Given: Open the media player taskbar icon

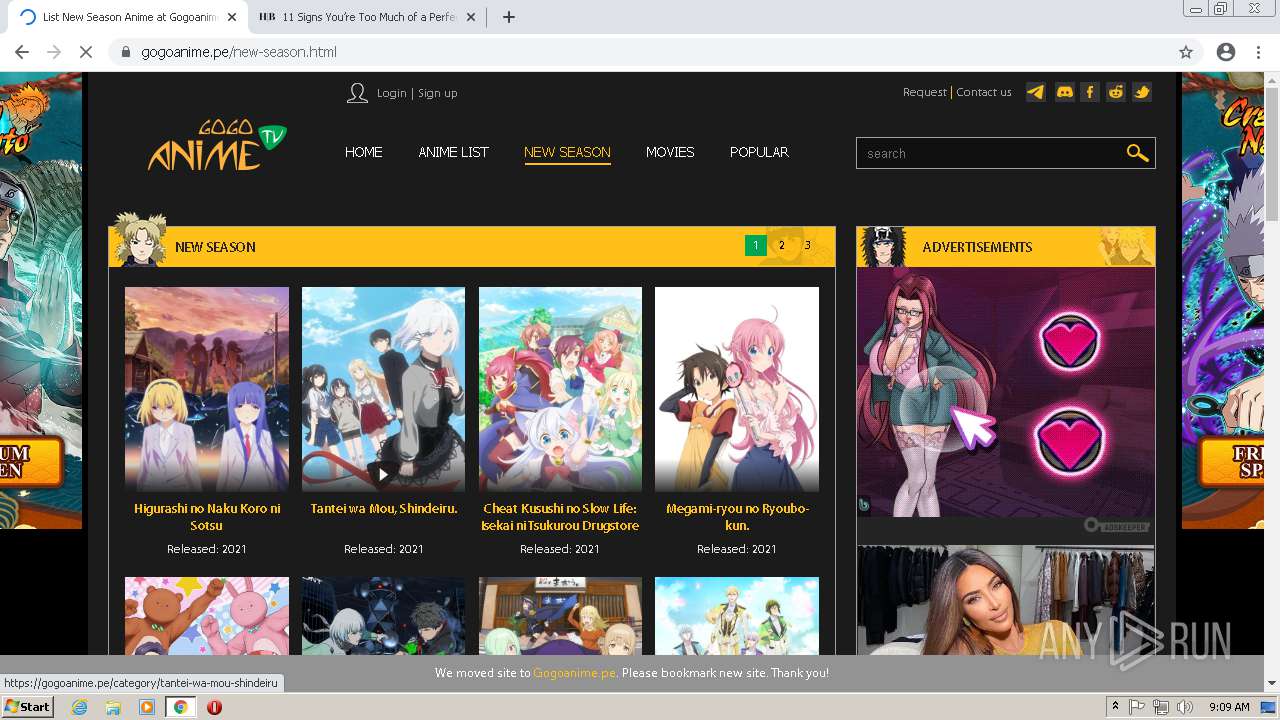Looking at the screenshot, I should coord(147,707).
